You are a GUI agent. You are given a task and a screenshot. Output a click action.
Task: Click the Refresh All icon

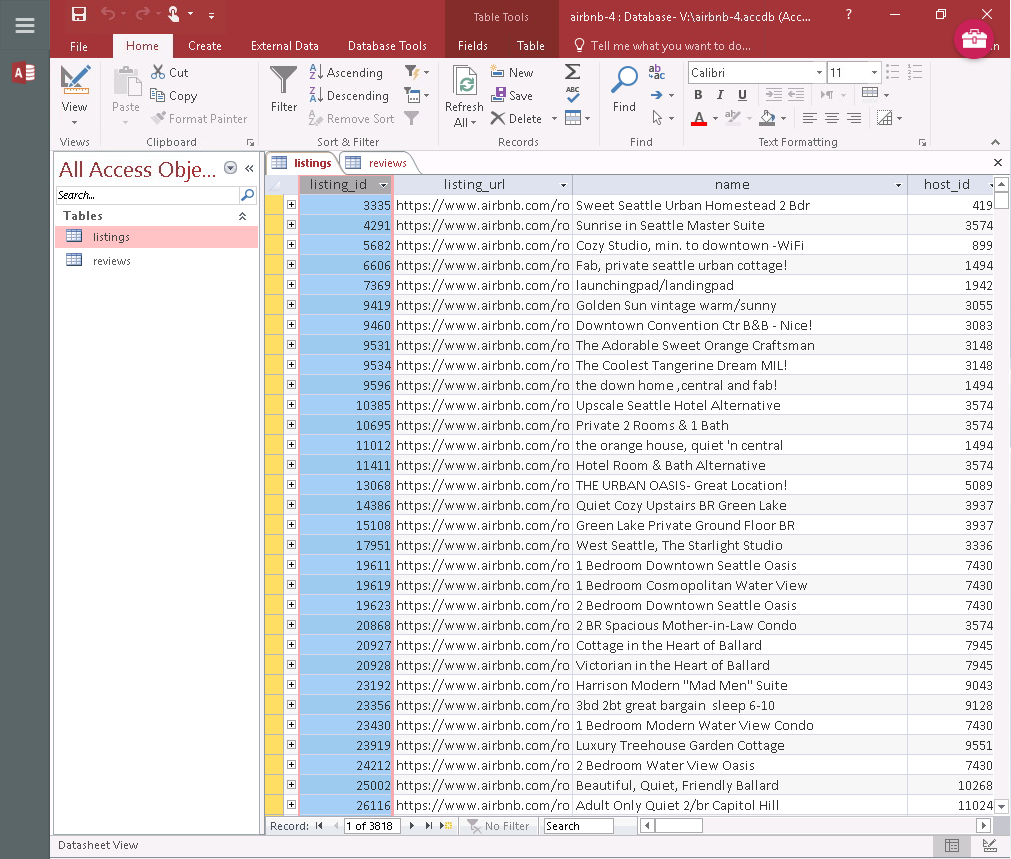click(x=464, y=82)
